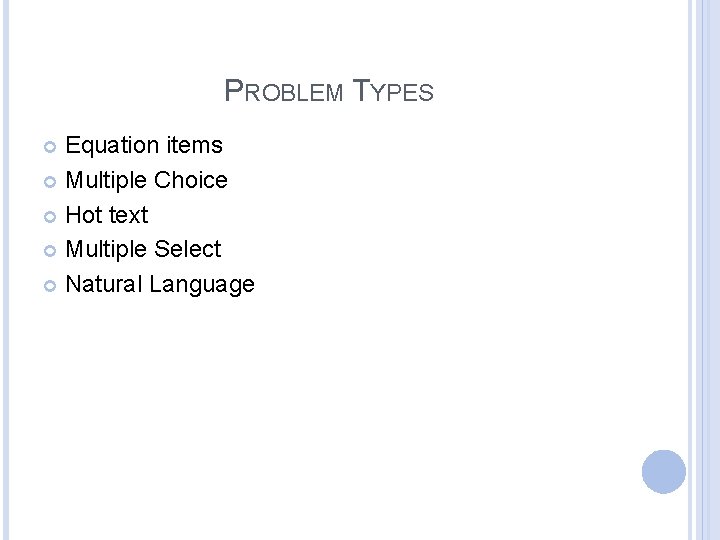Screen dimensions: 720x540
Task: Click the large blue circle decoration
Action: click(664, 472)
